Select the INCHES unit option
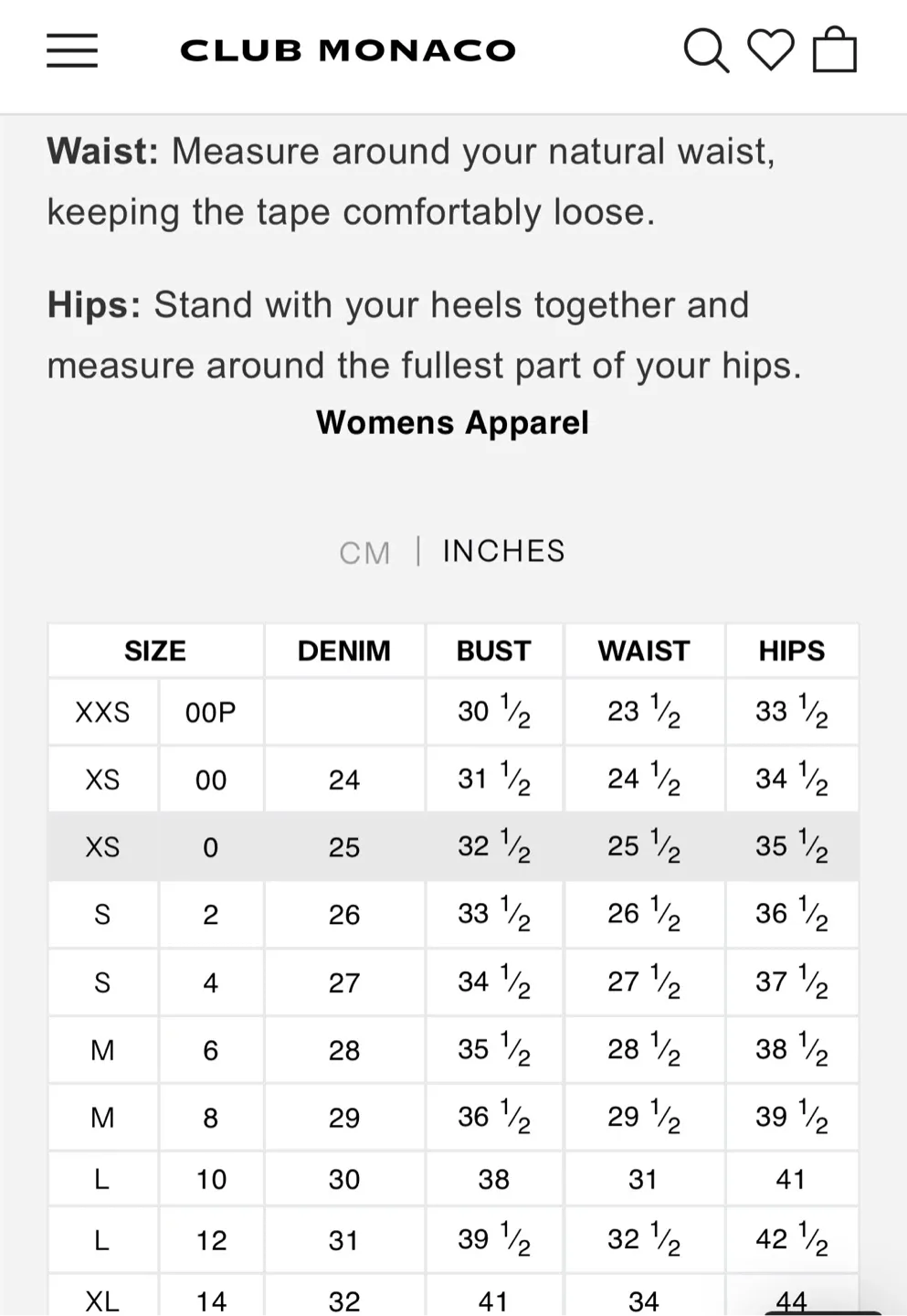The width and height of the screenshot is (907, 1316). point(502,551)
